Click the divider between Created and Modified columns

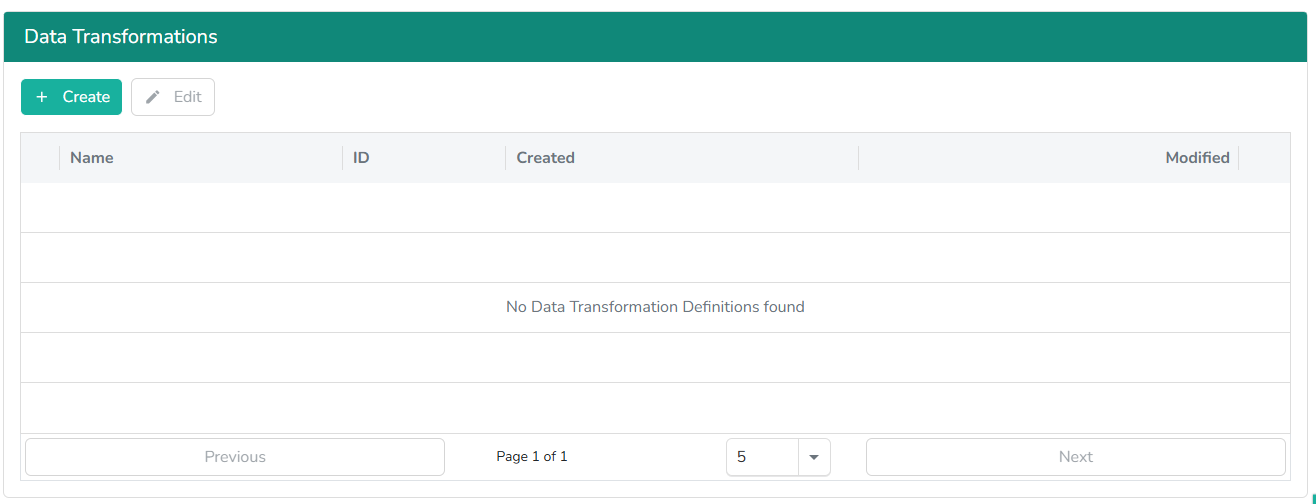pyautogui.click(x=858, y=158)
